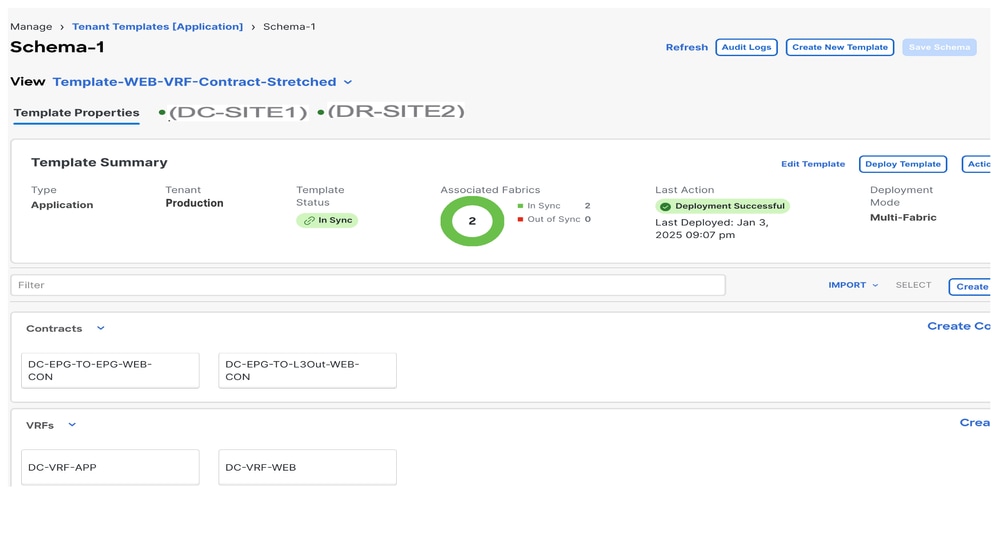Click the Multi-Fabric deployment mode value
Screen dimensions: 999x533
903,218
